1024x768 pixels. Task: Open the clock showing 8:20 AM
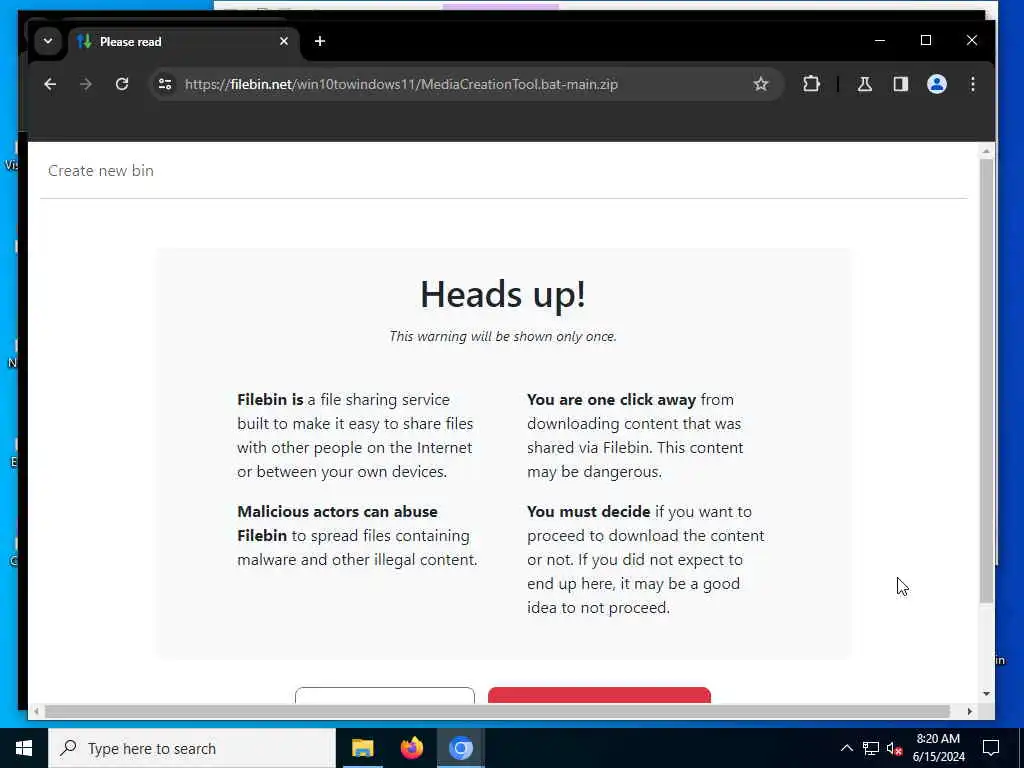click(x=938, y=748)
